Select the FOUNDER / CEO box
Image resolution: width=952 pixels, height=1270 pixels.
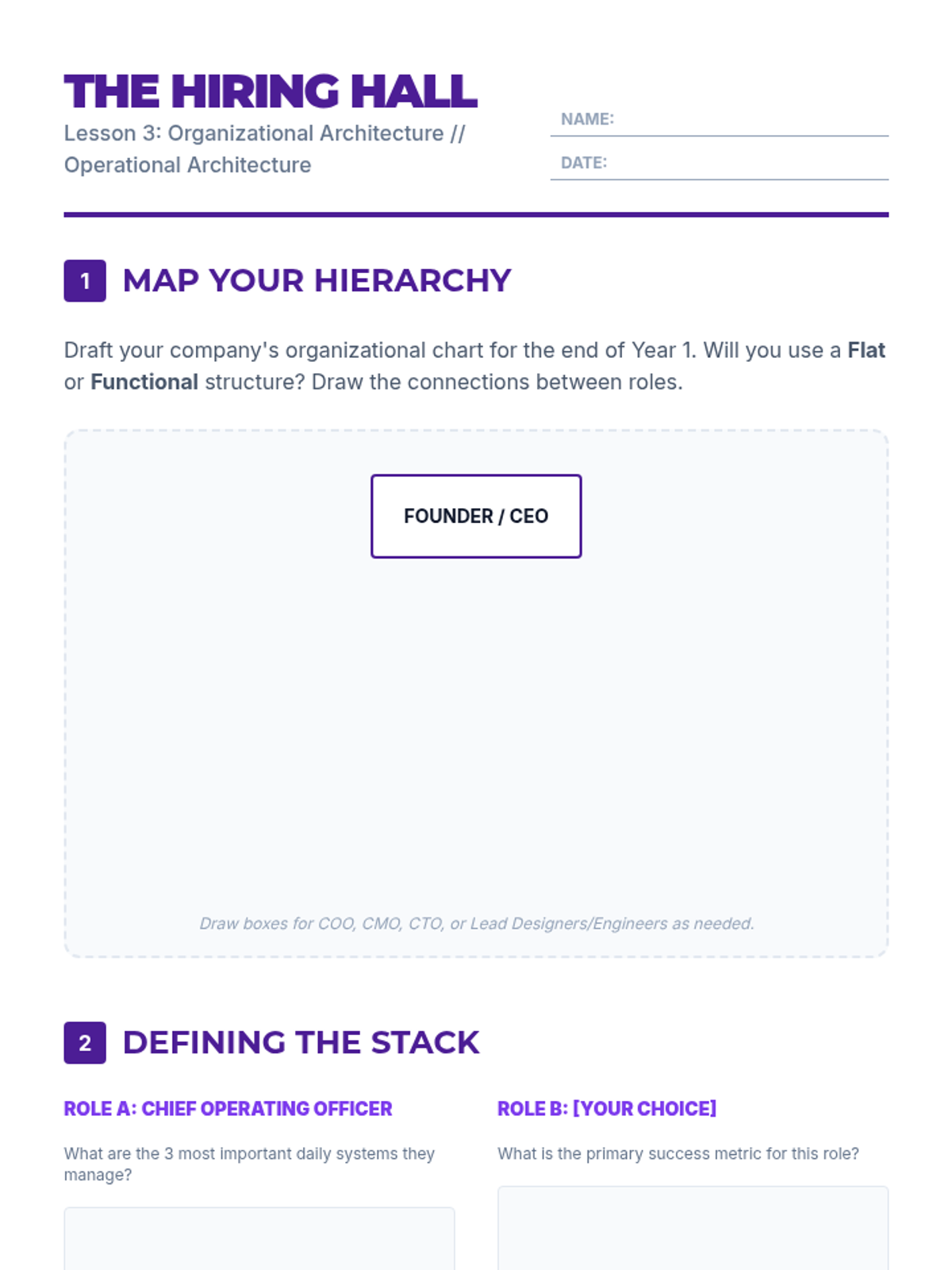476,516
